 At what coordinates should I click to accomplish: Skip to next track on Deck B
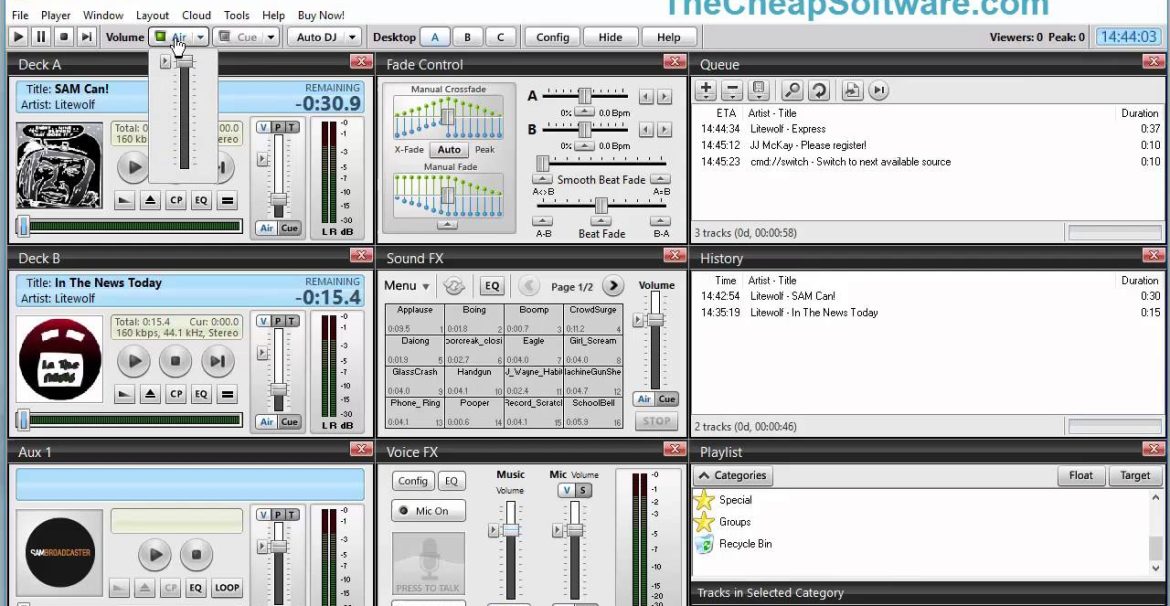pyautogui.click(x=217, y=361)
